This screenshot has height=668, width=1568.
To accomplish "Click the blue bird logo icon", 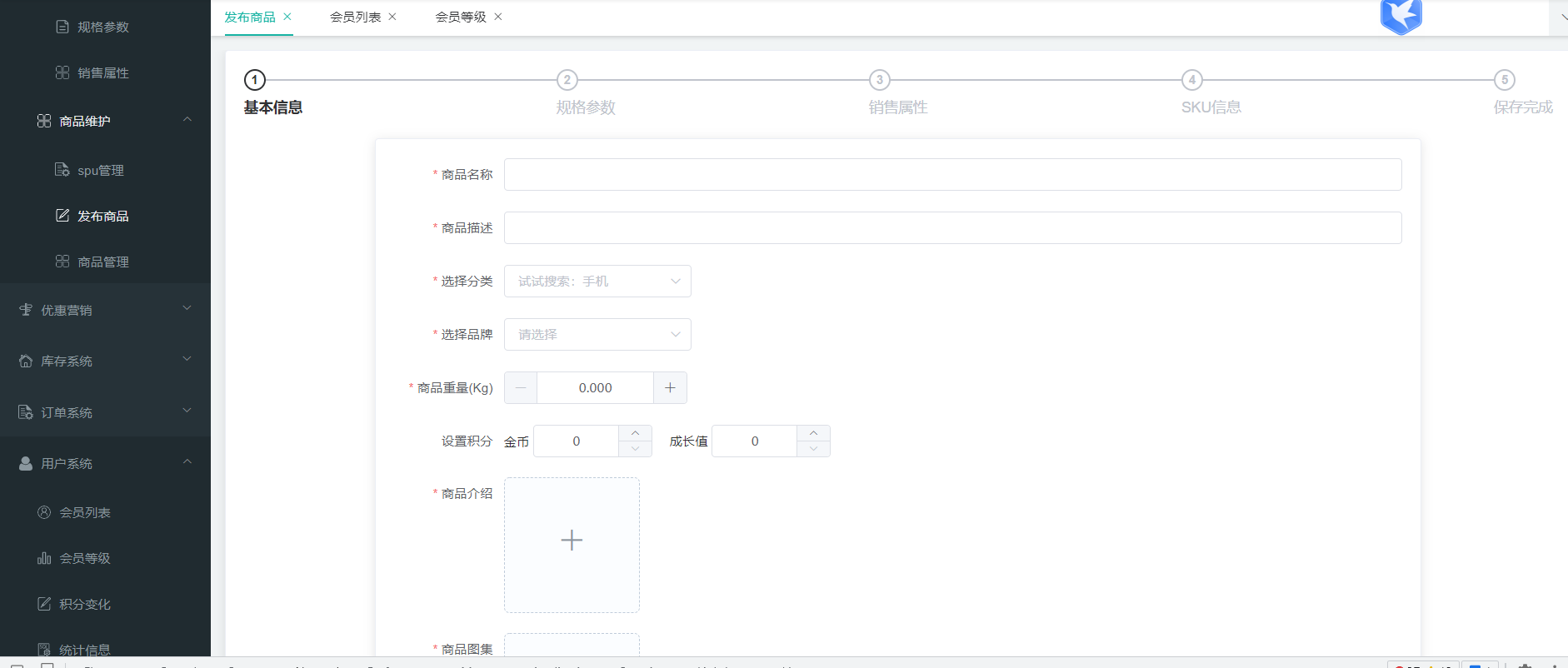I will coord(1401,16).
